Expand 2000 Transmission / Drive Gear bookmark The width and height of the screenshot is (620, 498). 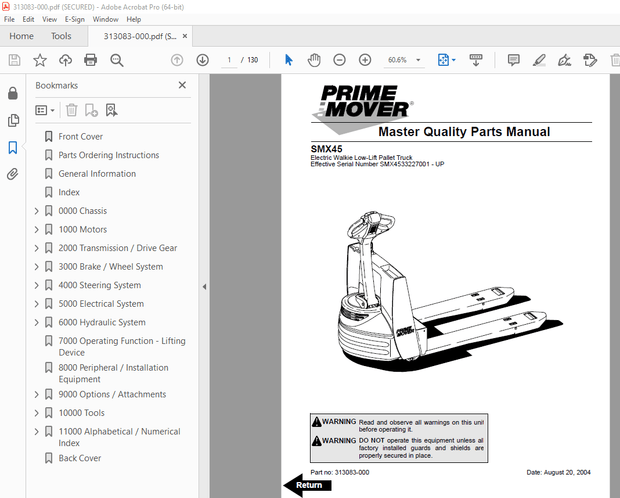tap(36, 248)
